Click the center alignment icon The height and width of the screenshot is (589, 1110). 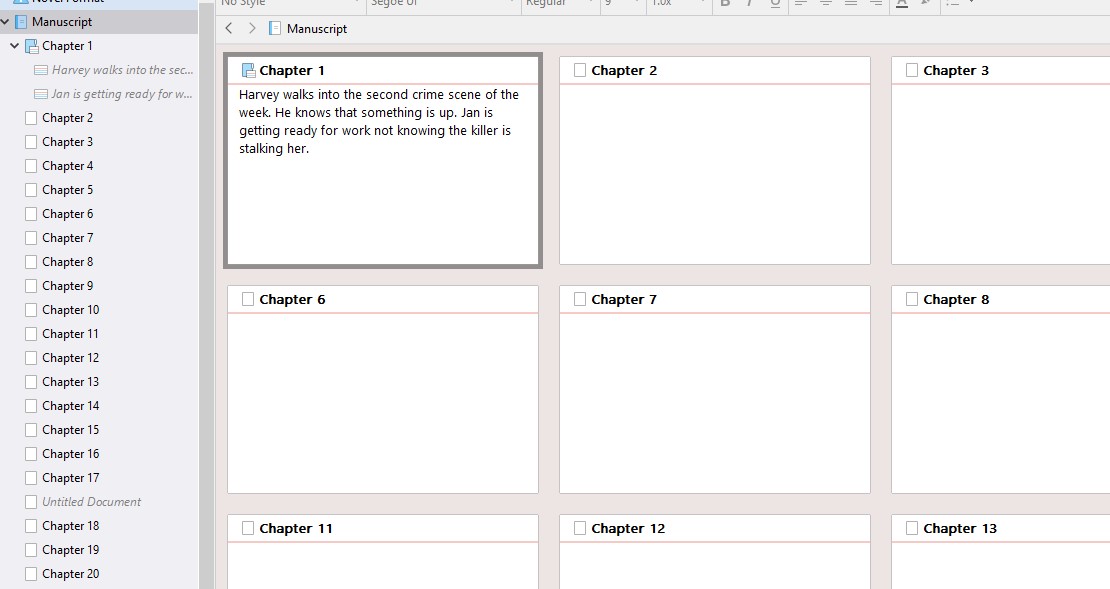[x=825, y=5]
